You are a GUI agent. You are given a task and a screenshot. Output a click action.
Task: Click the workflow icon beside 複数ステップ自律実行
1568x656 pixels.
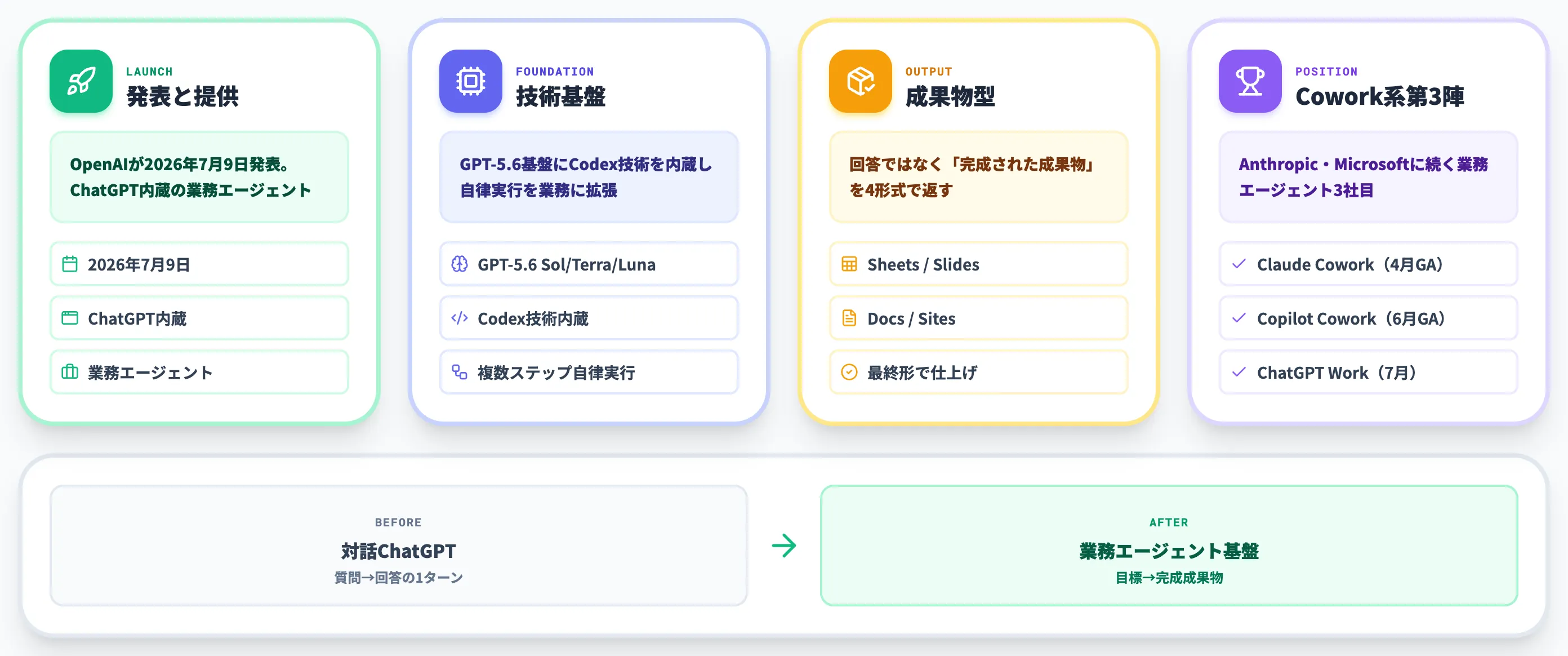point(460,371)
